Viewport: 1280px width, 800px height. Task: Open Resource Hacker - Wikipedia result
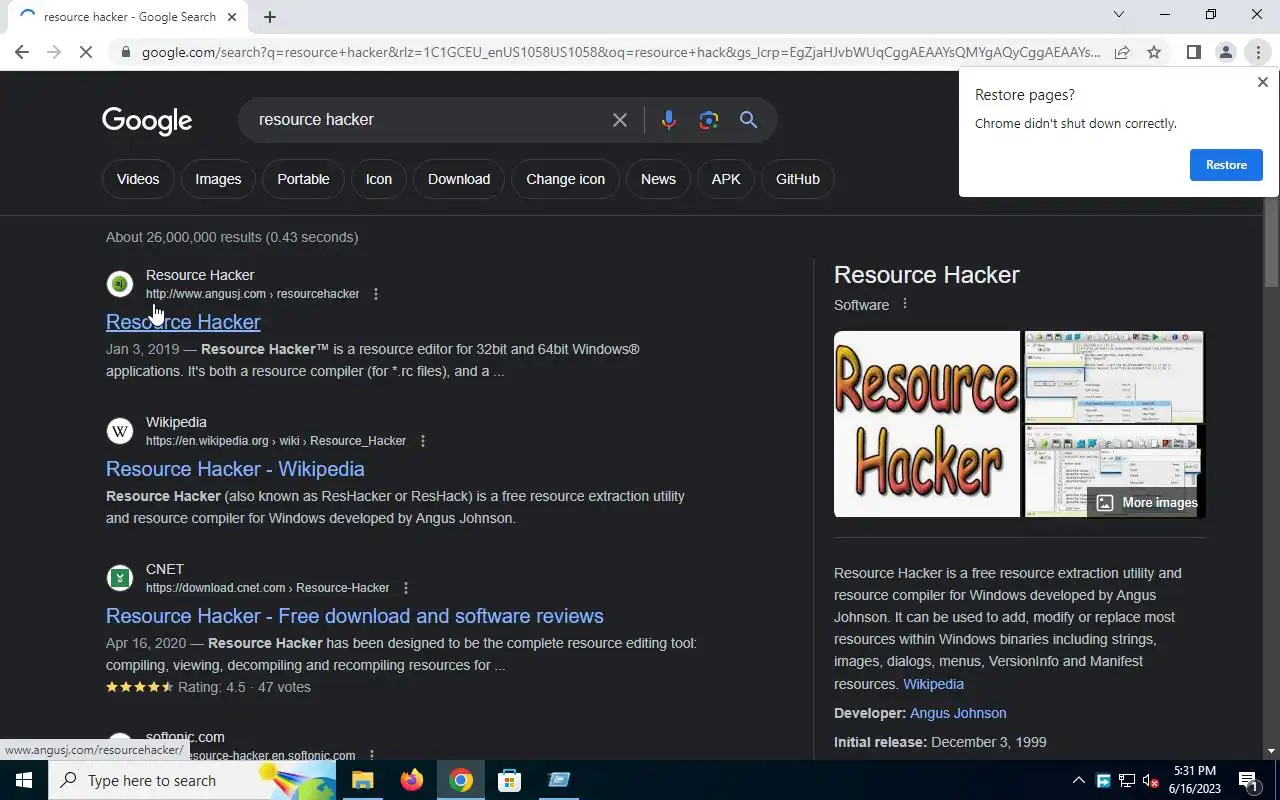(235, 469)
